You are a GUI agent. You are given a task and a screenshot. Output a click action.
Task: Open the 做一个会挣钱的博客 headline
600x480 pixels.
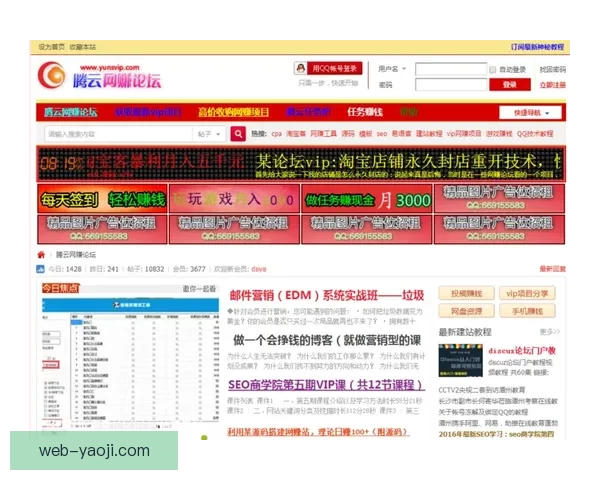point(327,340)
